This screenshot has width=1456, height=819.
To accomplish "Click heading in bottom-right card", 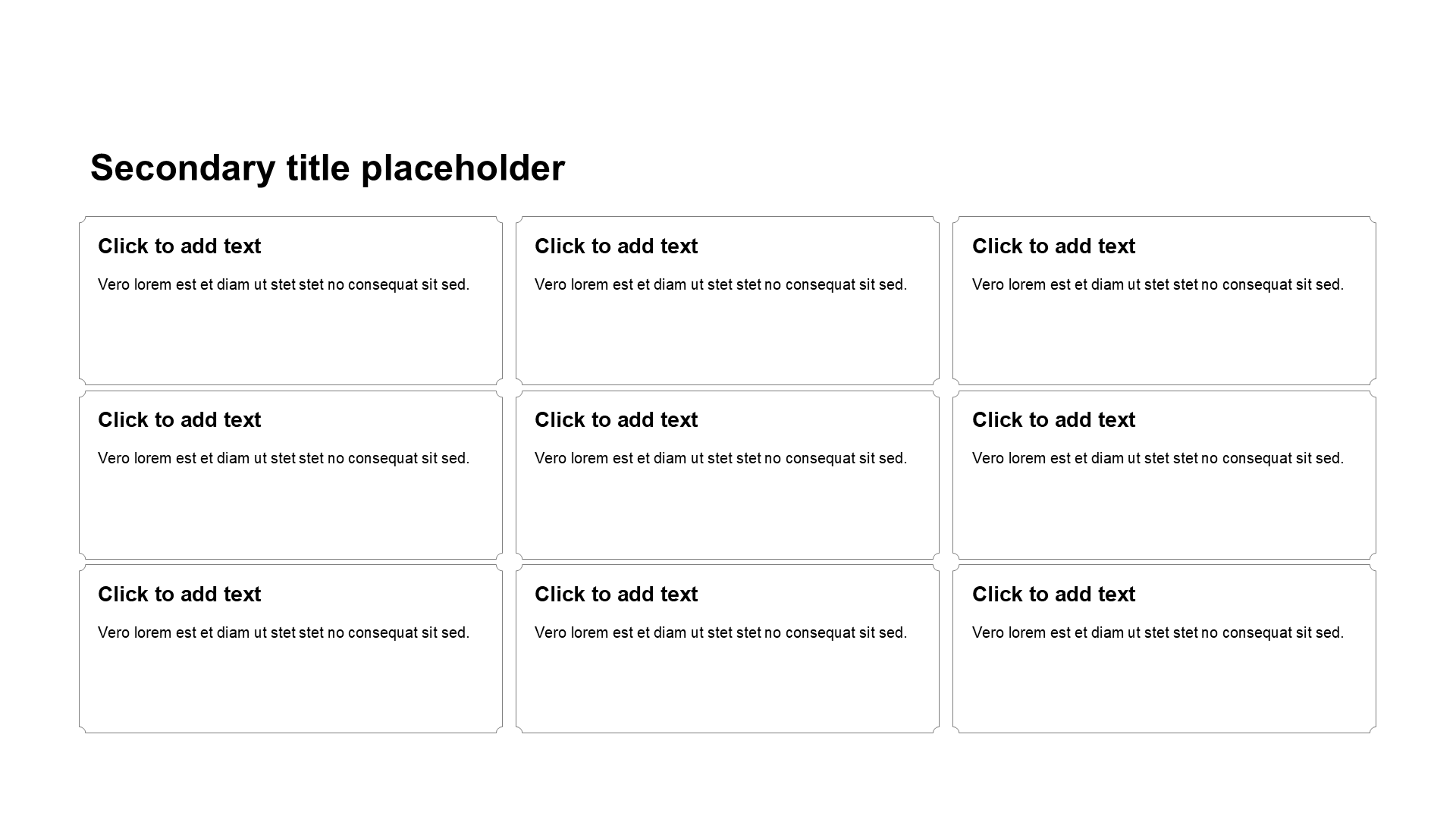I will point(1053,595).
